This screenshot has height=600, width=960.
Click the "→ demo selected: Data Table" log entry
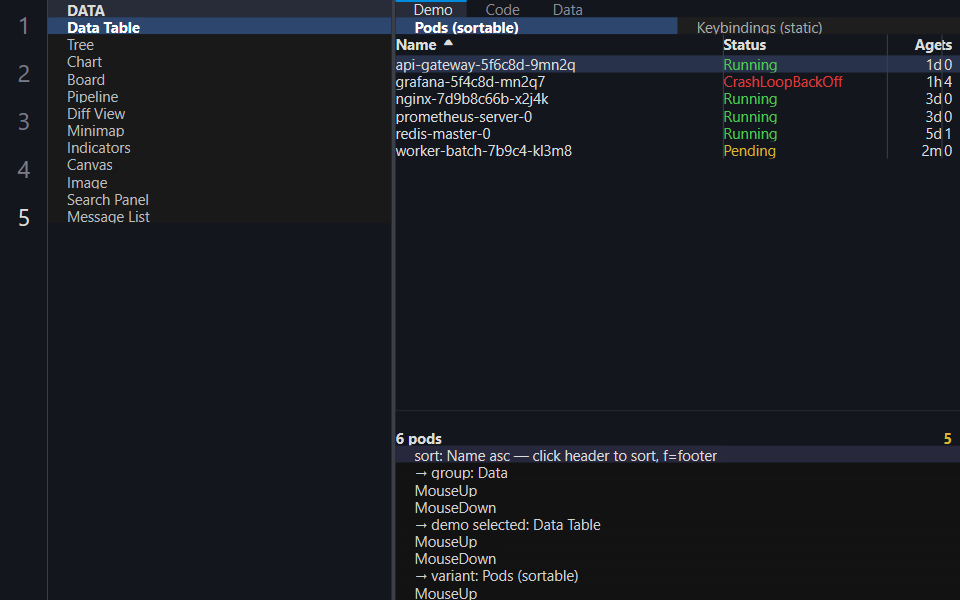pos(508,525)
